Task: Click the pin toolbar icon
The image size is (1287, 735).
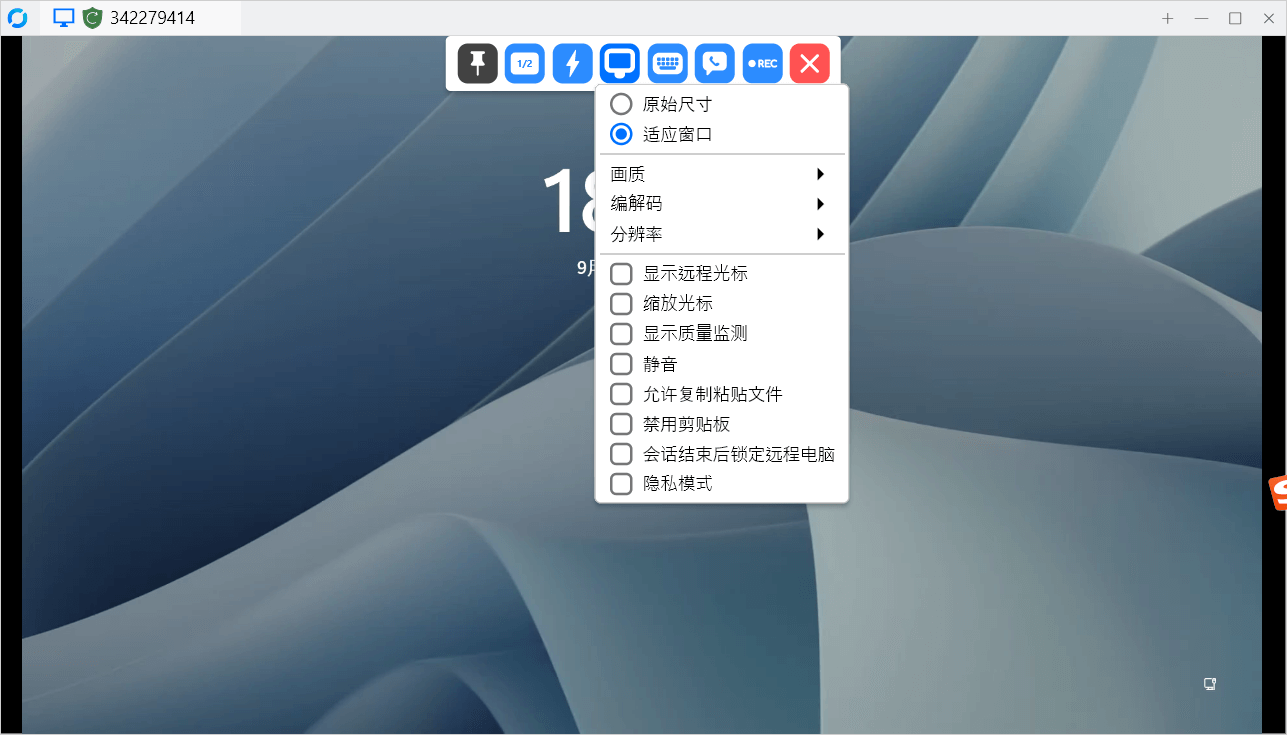Action: click(477, 63)
